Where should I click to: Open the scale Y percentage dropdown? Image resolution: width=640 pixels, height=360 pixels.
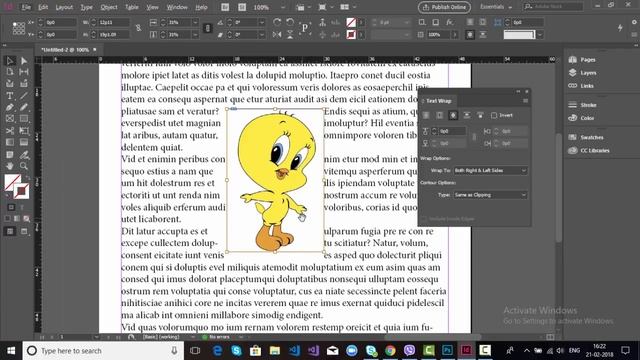[195, 35]
